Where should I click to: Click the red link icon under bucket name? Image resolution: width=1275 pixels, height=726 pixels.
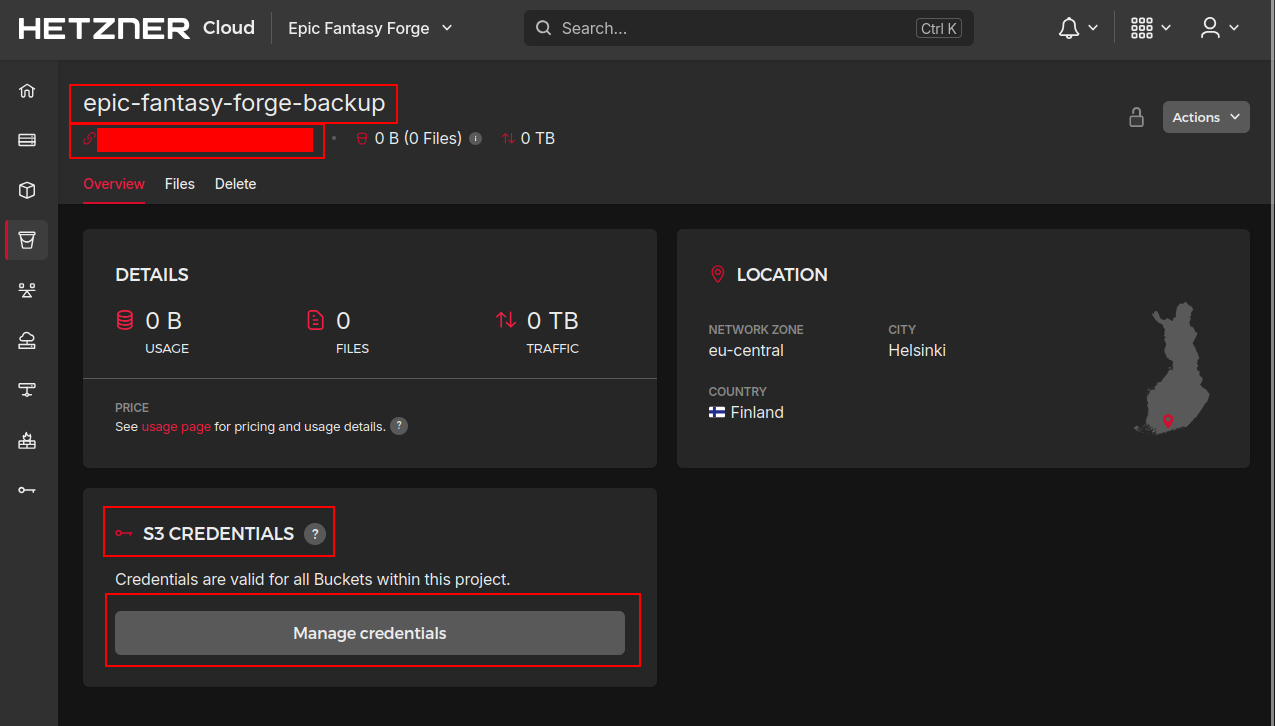[x=89, y=139]
